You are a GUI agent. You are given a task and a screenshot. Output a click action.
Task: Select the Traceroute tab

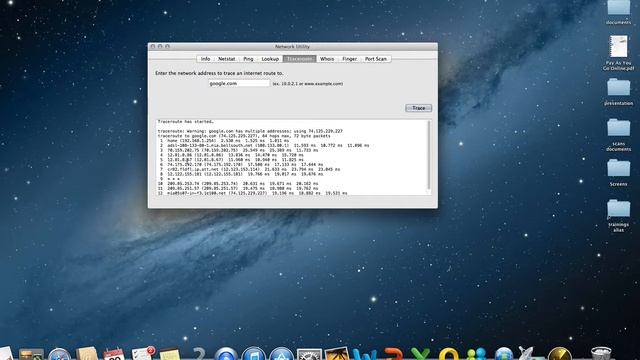[x=299, y=59]
